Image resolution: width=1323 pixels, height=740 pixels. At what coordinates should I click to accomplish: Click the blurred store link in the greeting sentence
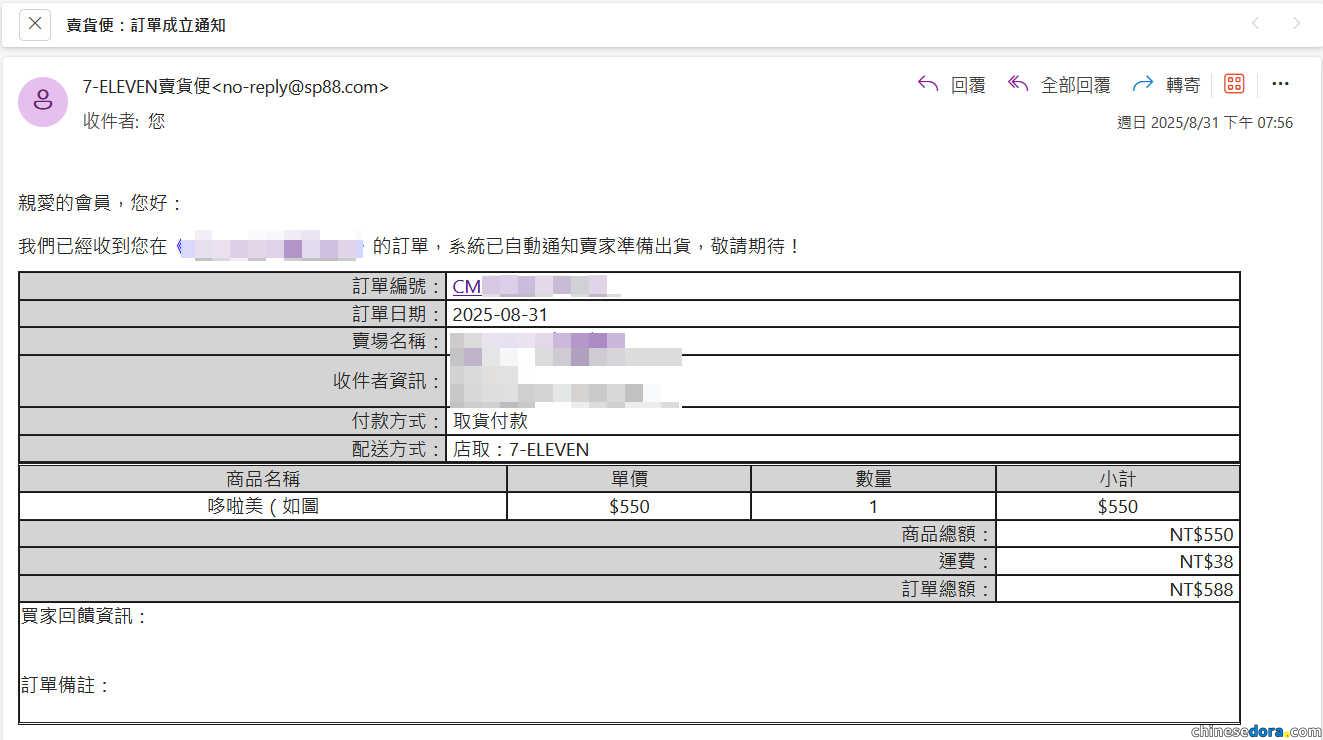pos(269,245)
